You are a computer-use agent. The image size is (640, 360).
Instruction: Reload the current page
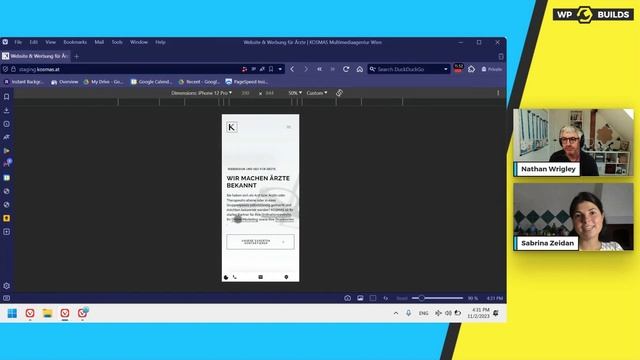pyautogui.click(x=346, y=69)
